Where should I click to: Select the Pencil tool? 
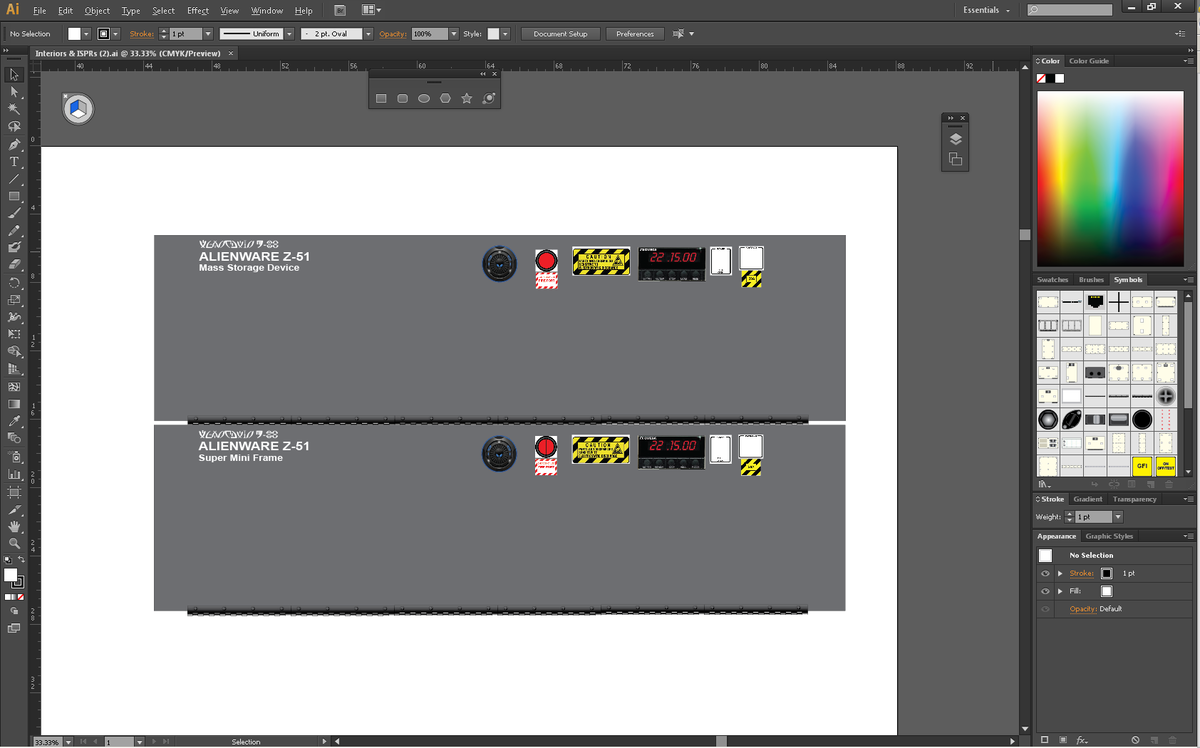click(x=14, y=230)
